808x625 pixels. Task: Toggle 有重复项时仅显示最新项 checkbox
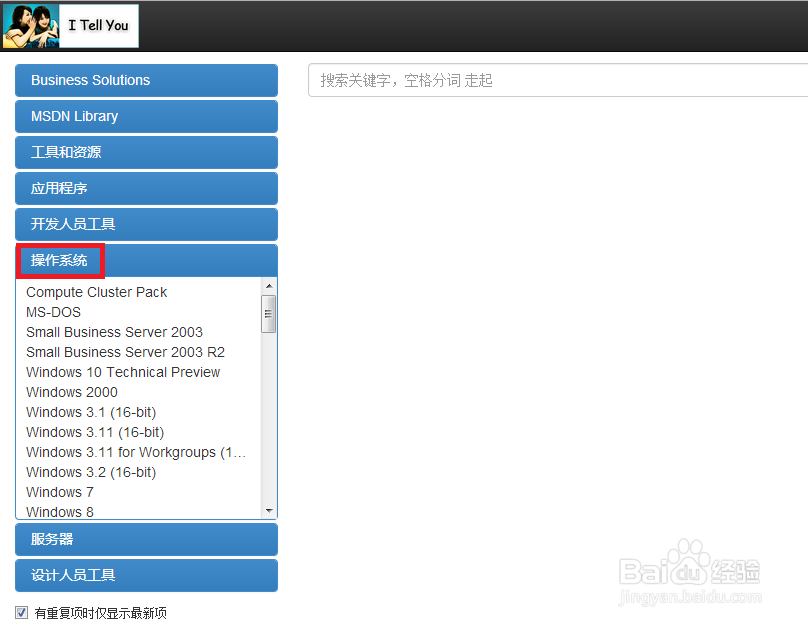(21, 613)
